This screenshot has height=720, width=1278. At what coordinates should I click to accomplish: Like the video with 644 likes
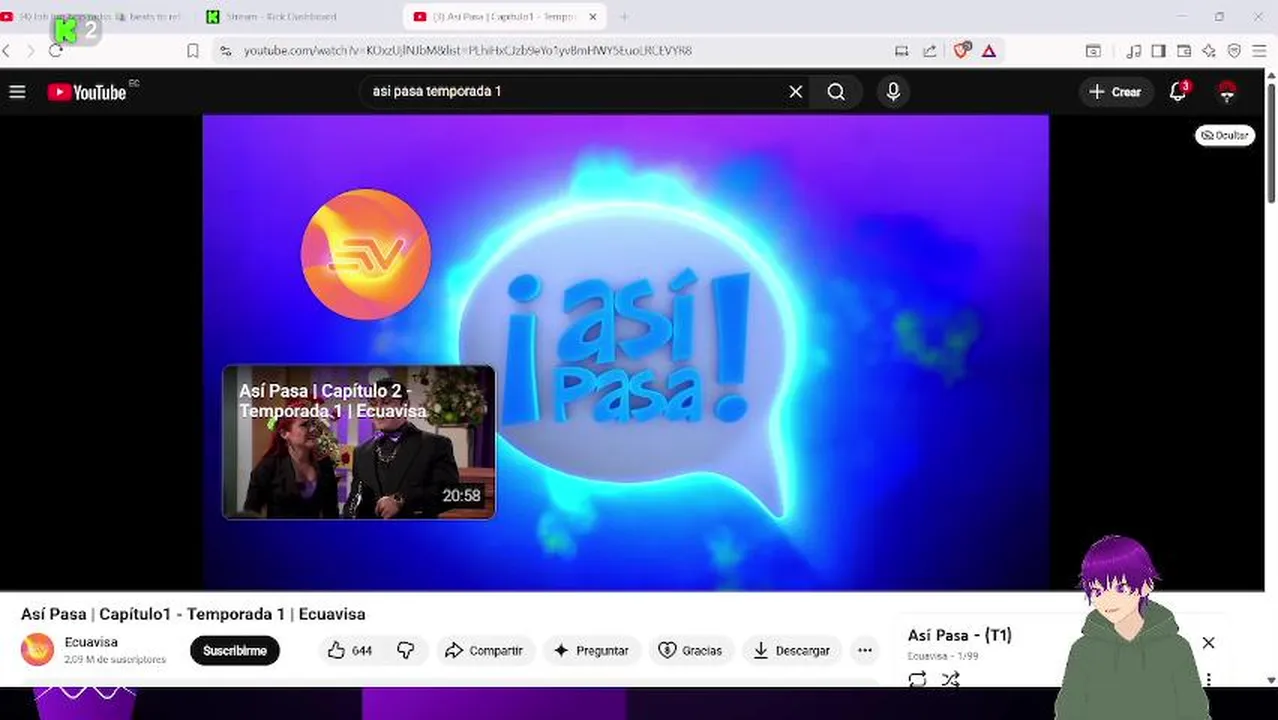[349, 651]
